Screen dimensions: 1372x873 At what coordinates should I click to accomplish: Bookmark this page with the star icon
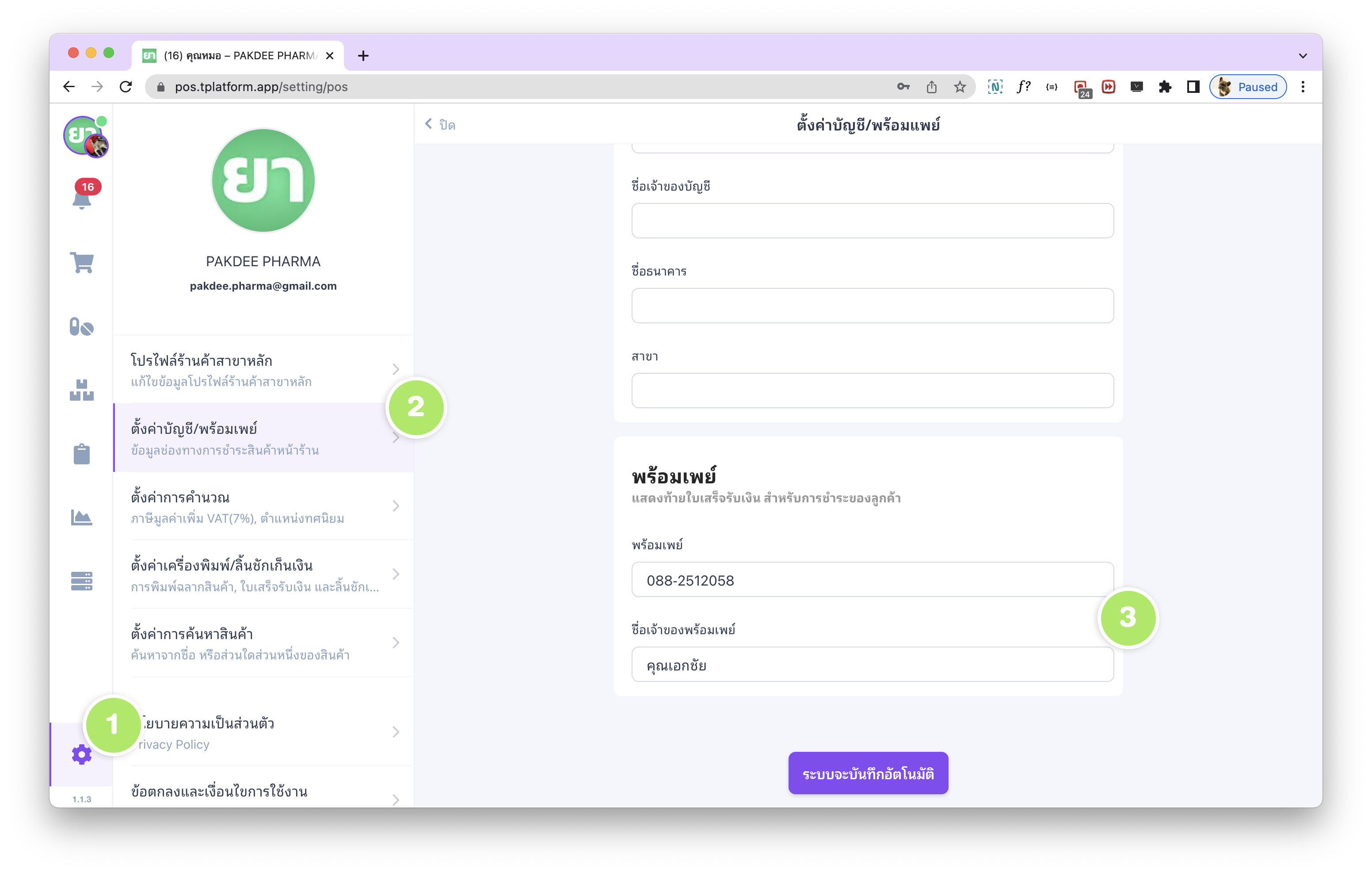(x=960, y=87)
